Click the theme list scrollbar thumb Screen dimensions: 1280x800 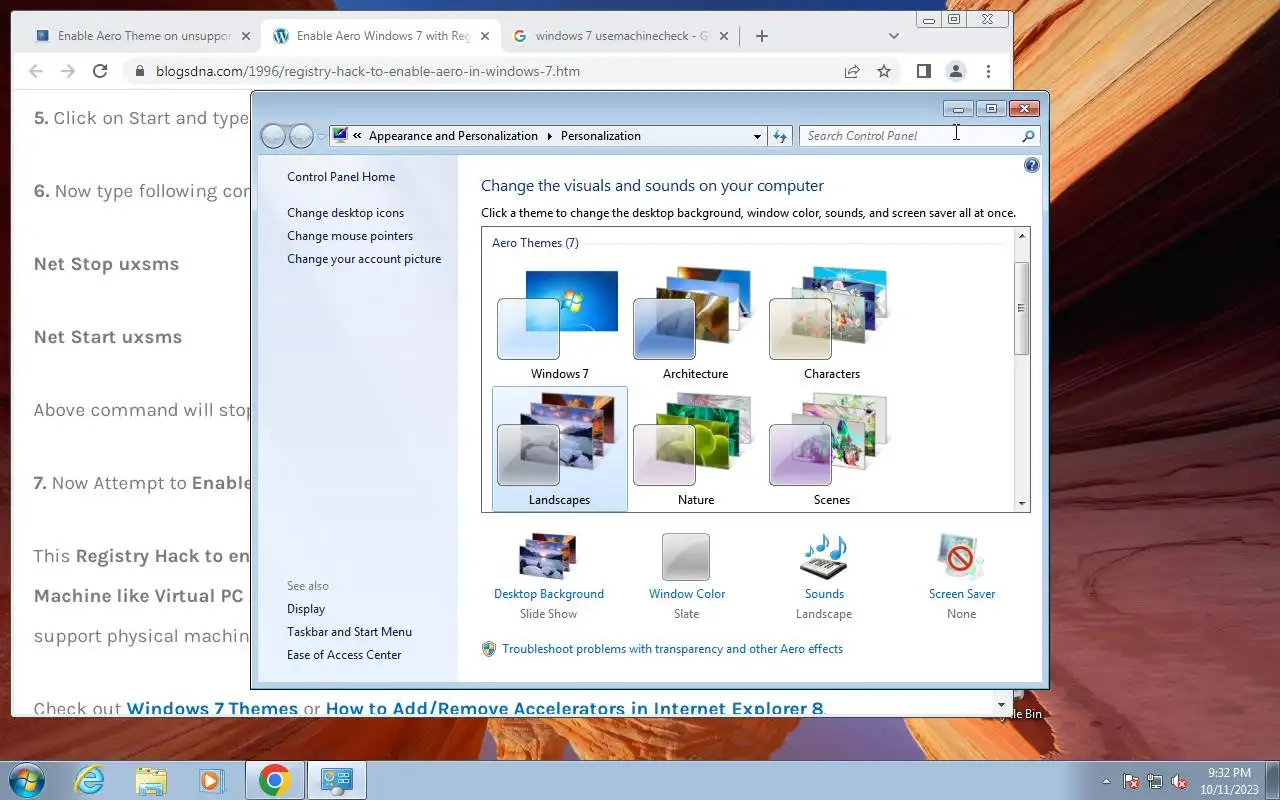point(1021,308)
